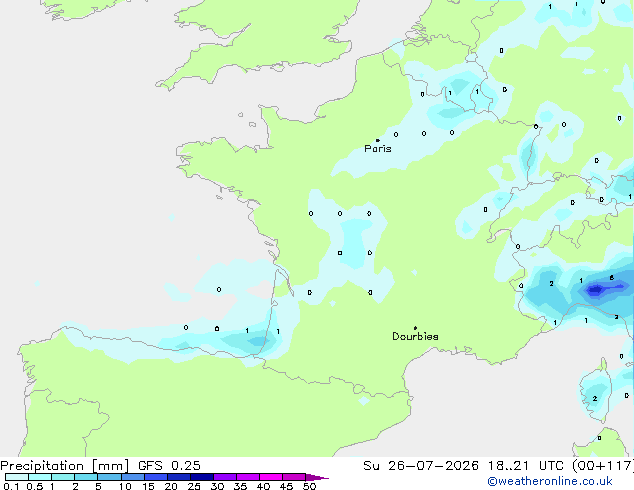Pick the 45–50 mm legend swatch

click(x=294, y=477)
